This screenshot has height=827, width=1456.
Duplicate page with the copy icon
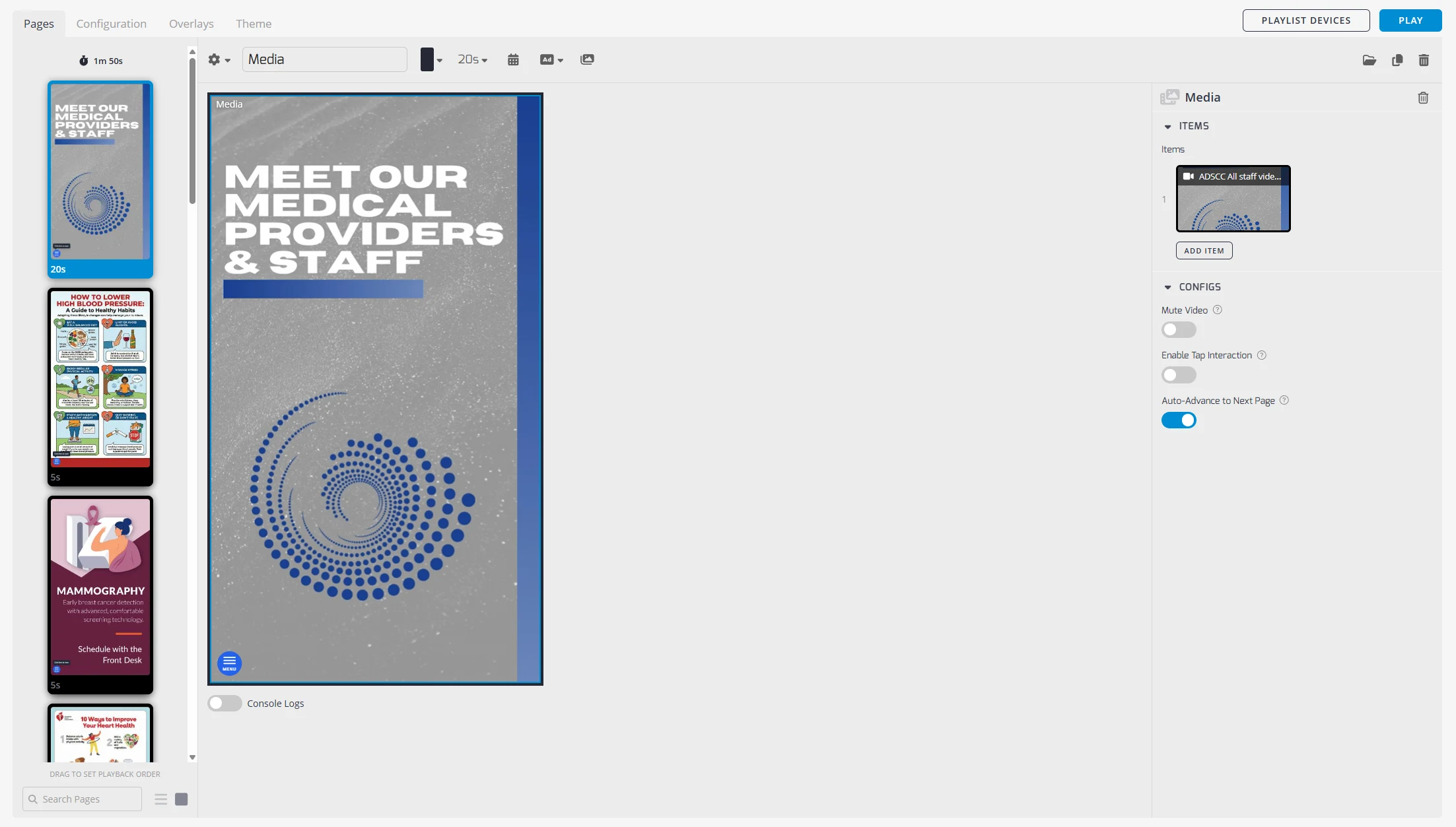(1397, 60)
